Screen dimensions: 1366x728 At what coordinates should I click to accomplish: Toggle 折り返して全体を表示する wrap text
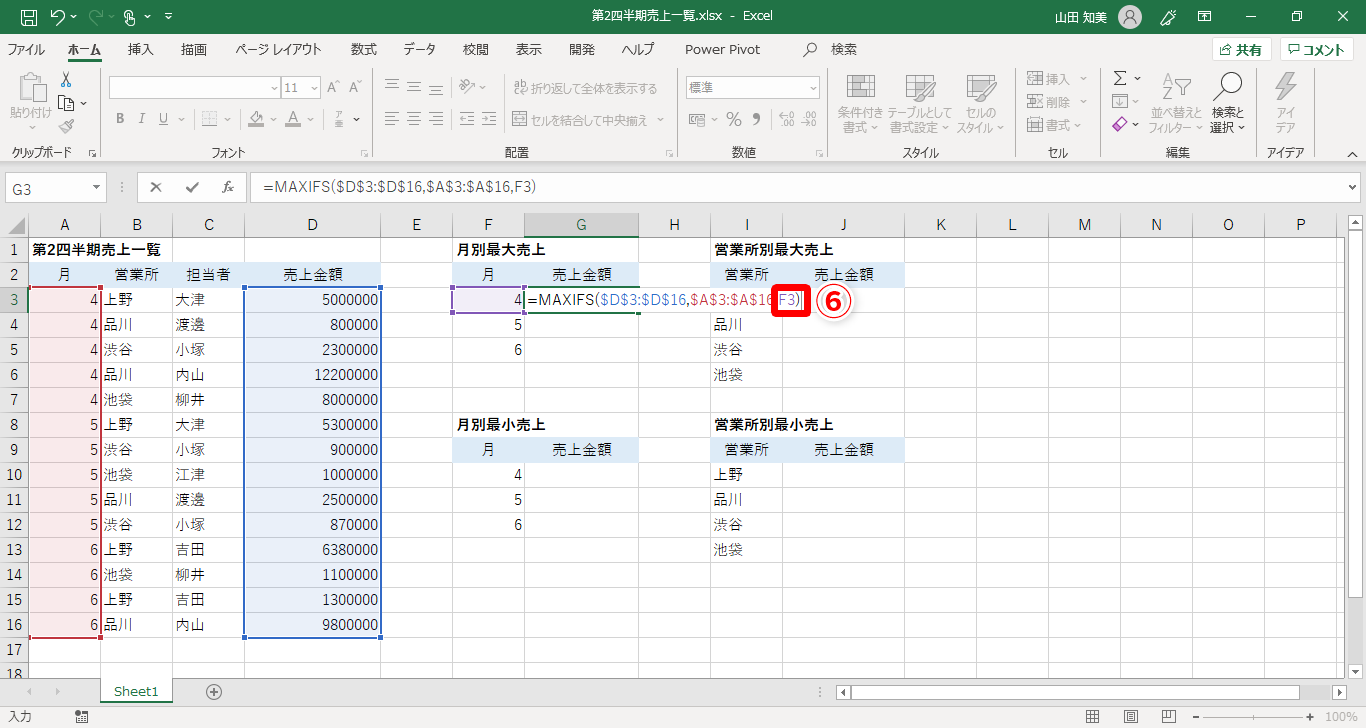(586, 88)
